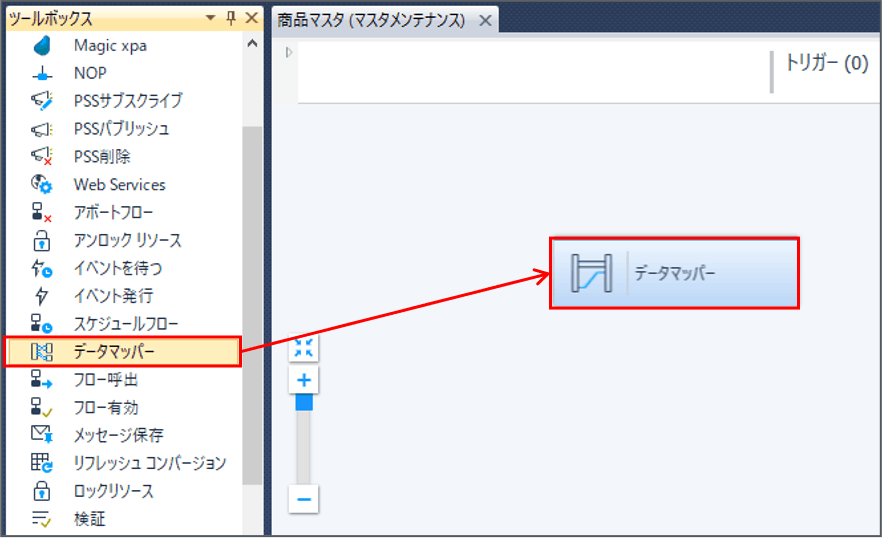The width and height of the screenshot is (882, 538).
Task: Select the アボートフロー icon
Action: tap(41, 213)
